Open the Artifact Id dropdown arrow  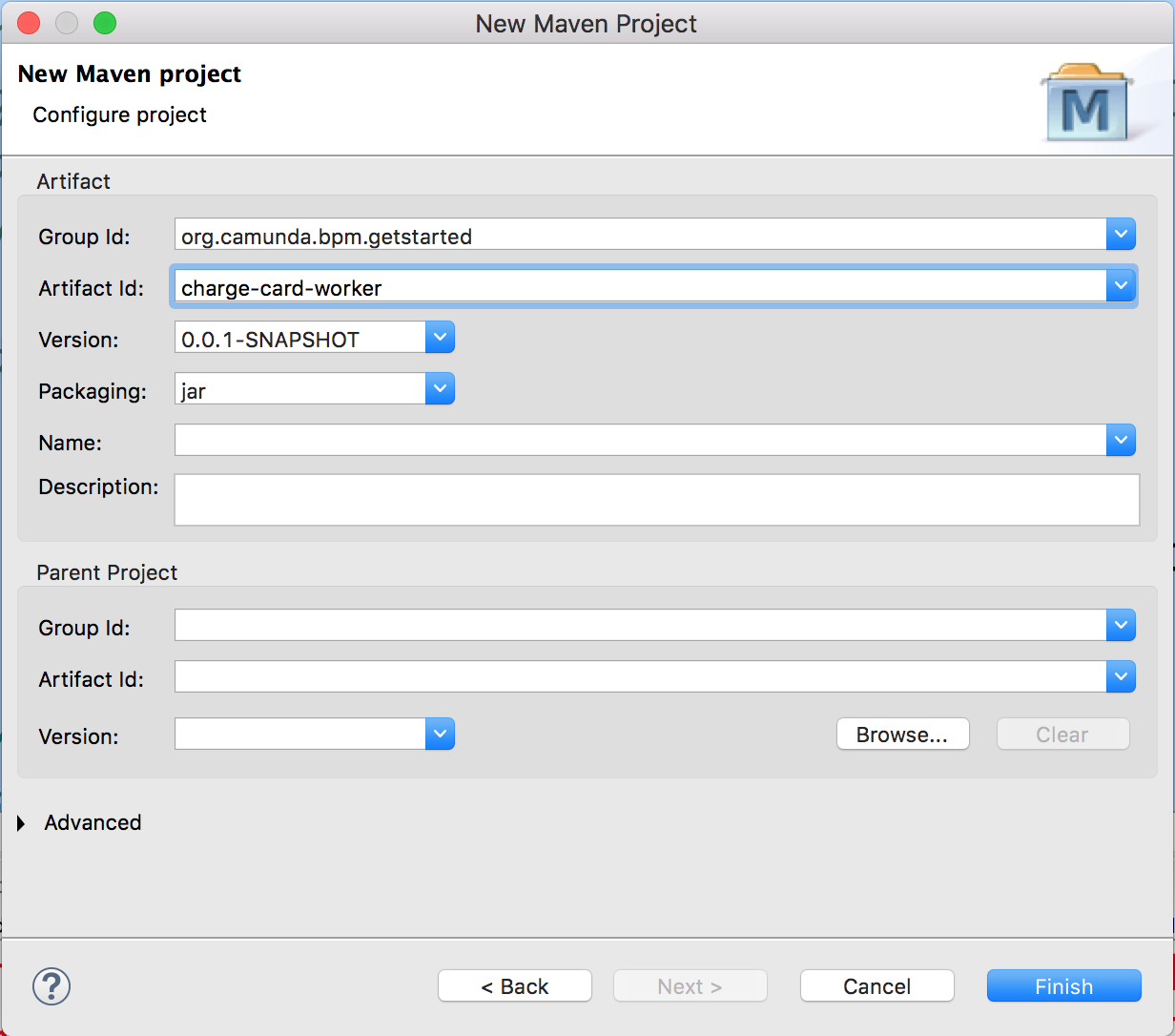1121,286
